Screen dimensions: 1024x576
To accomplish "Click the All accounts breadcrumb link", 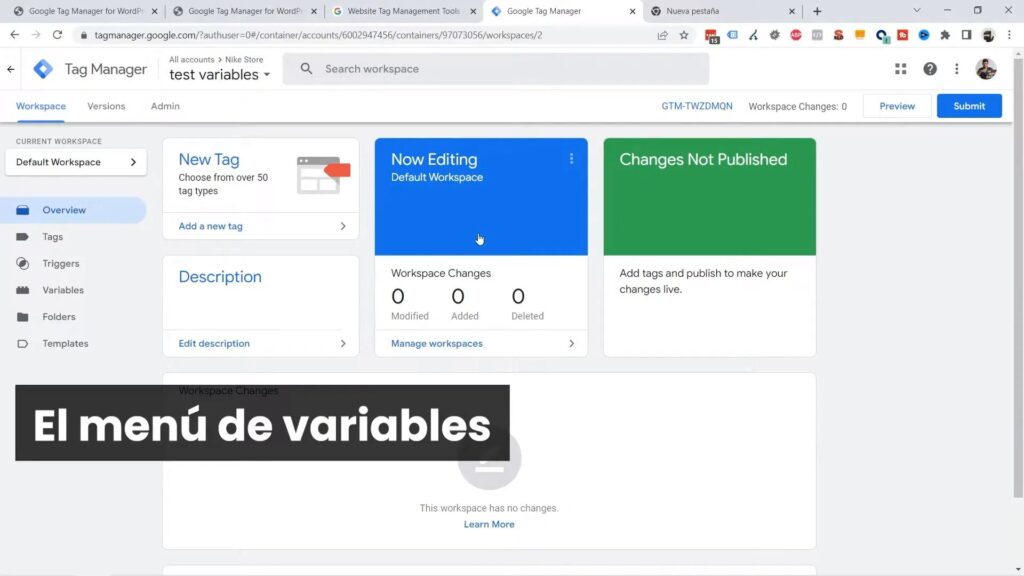I will pyautogui.click(x=191, y=59).
